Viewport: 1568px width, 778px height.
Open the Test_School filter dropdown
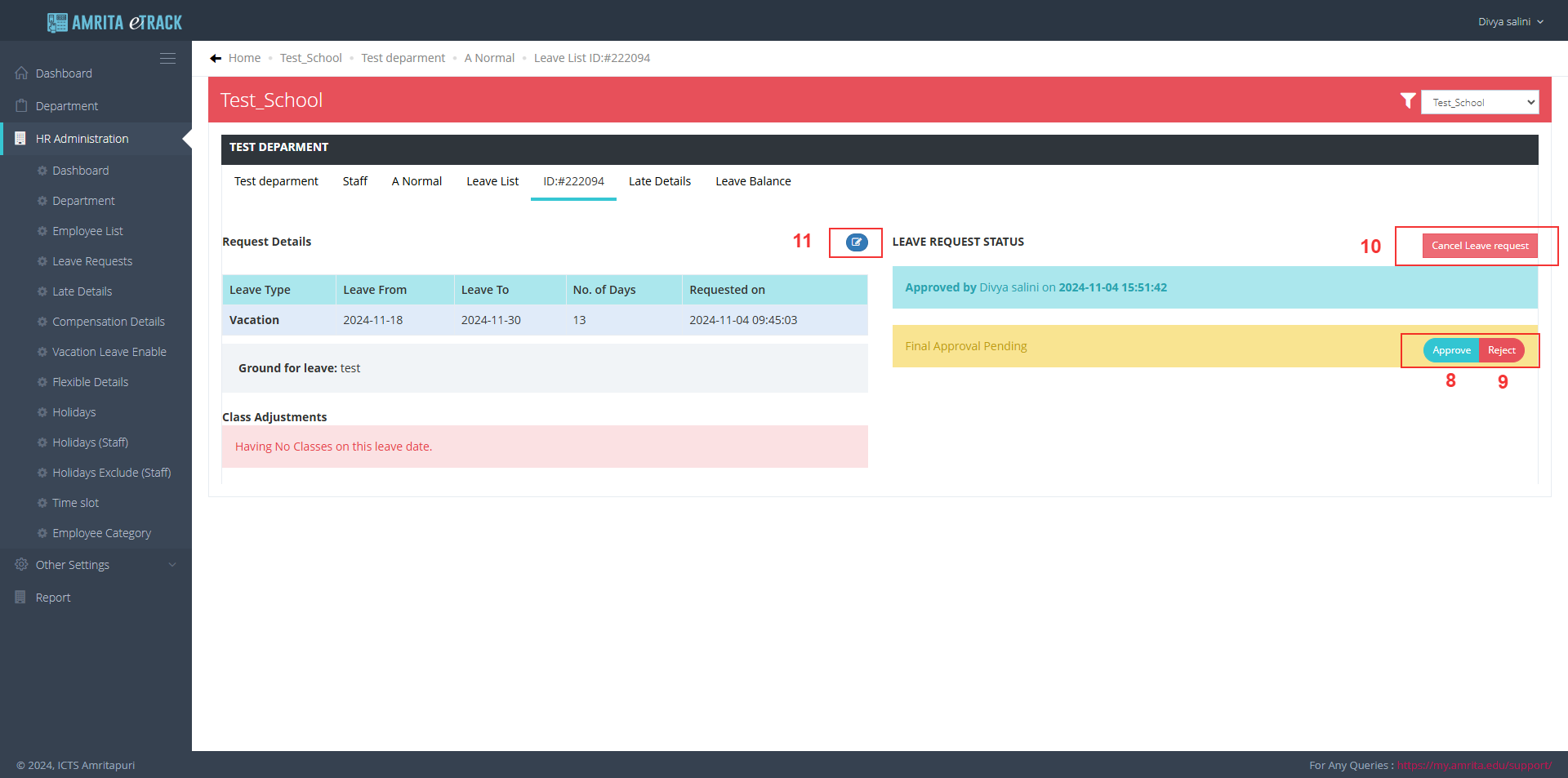pyautogui.click(x=1479, y=102)
